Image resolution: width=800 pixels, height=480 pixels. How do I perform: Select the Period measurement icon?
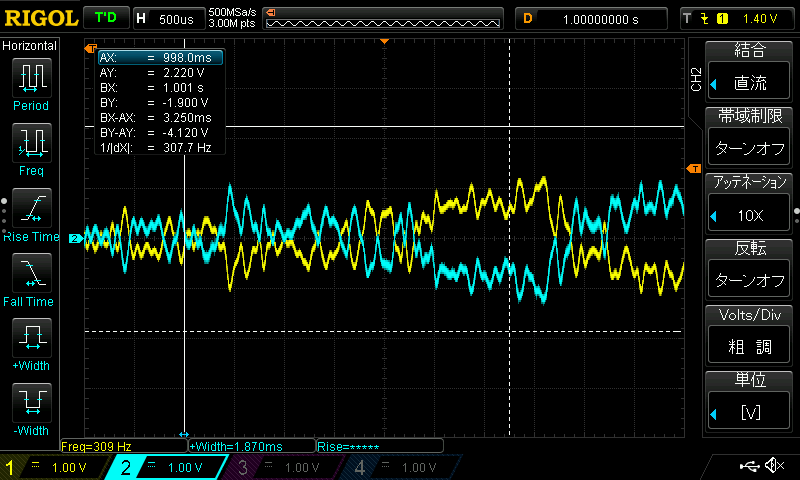(x=32, y=78)
